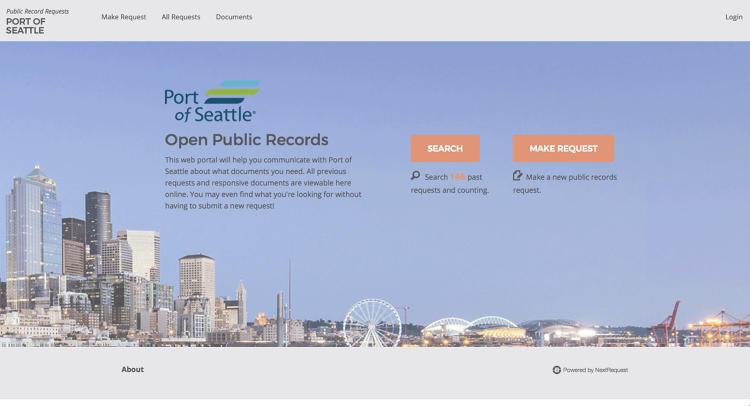Click the 'Public Record Requests' header caption

37,11
